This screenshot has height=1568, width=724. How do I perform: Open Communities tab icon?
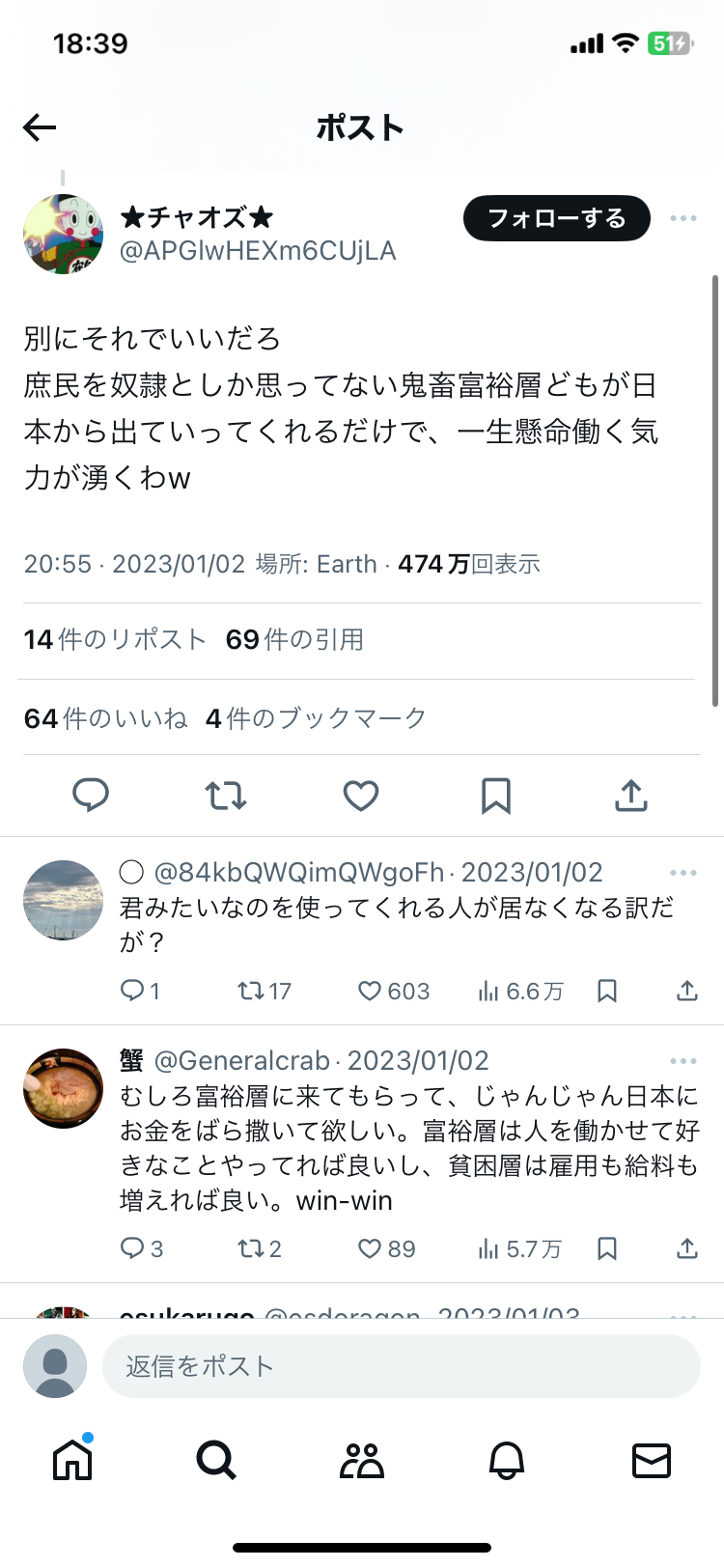tap(362, 1460)
